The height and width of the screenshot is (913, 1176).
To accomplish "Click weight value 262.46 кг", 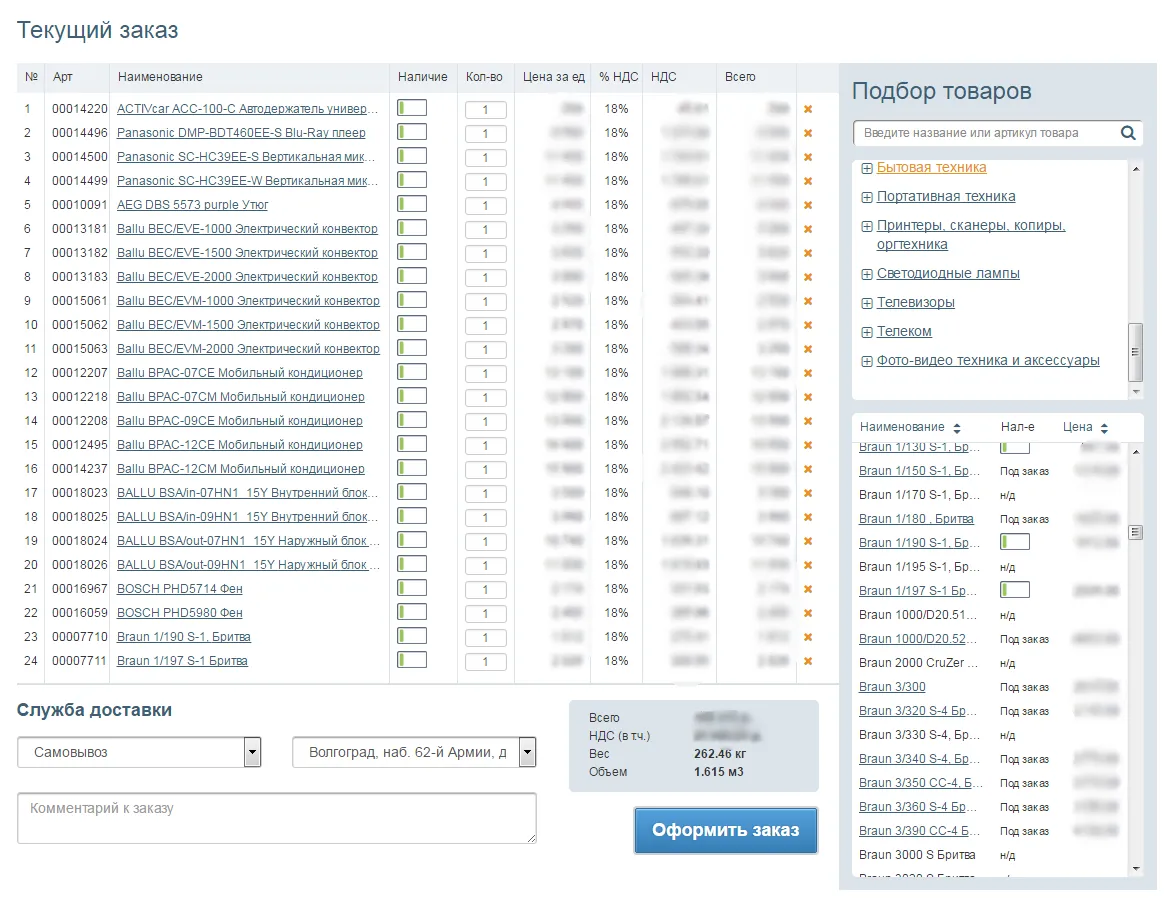I will (719, 753).
